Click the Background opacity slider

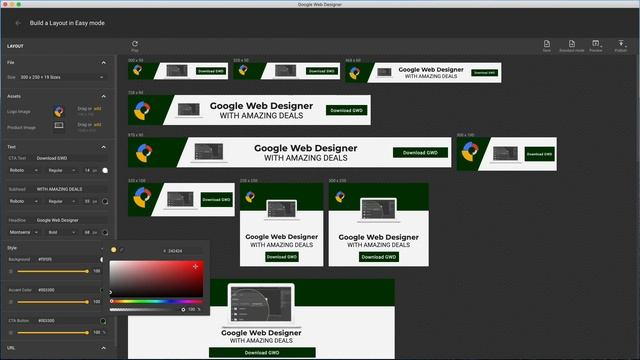click(52, 271)
